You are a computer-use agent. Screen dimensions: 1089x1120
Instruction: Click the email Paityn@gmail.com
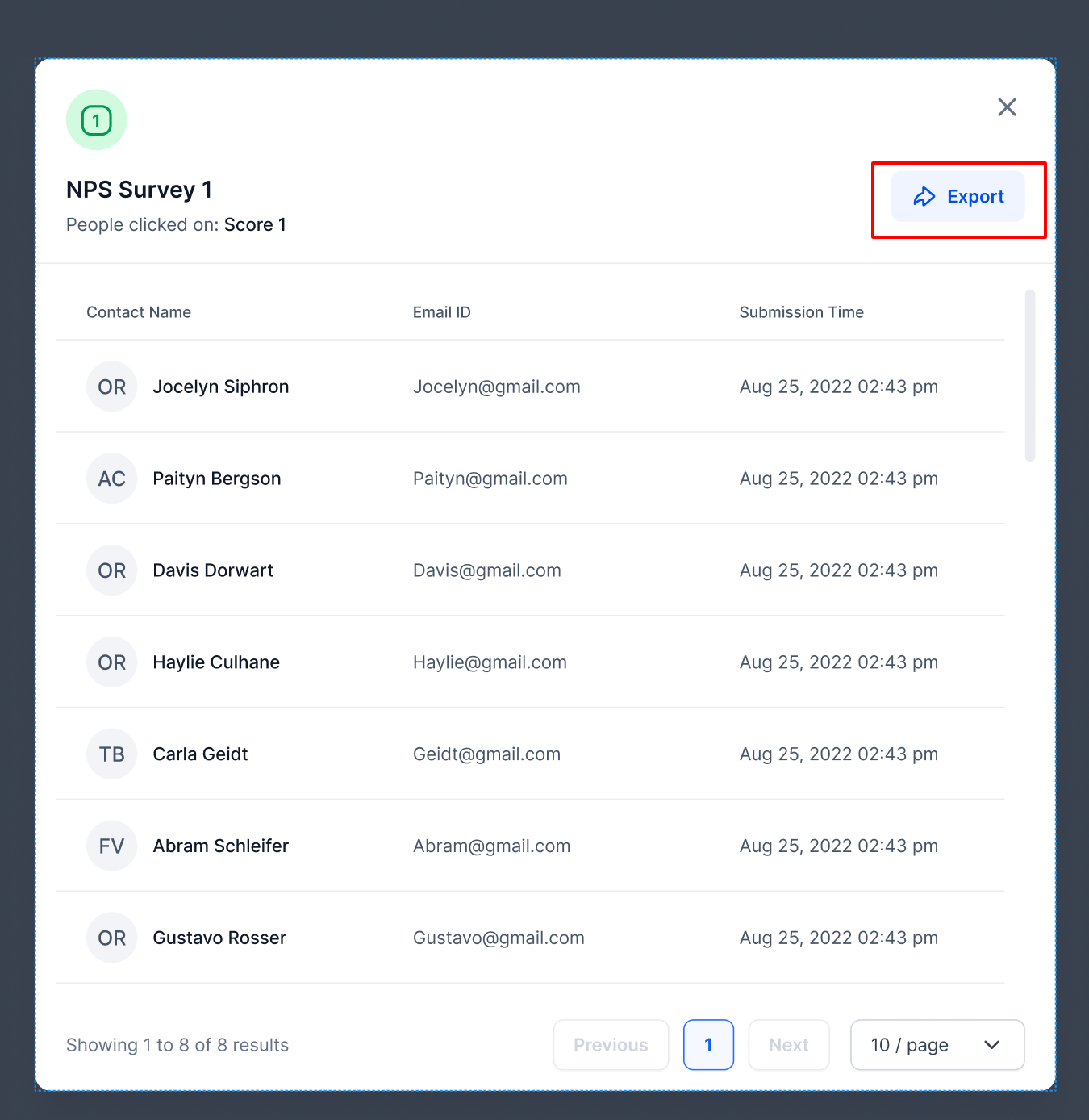[x=490, y=479]
